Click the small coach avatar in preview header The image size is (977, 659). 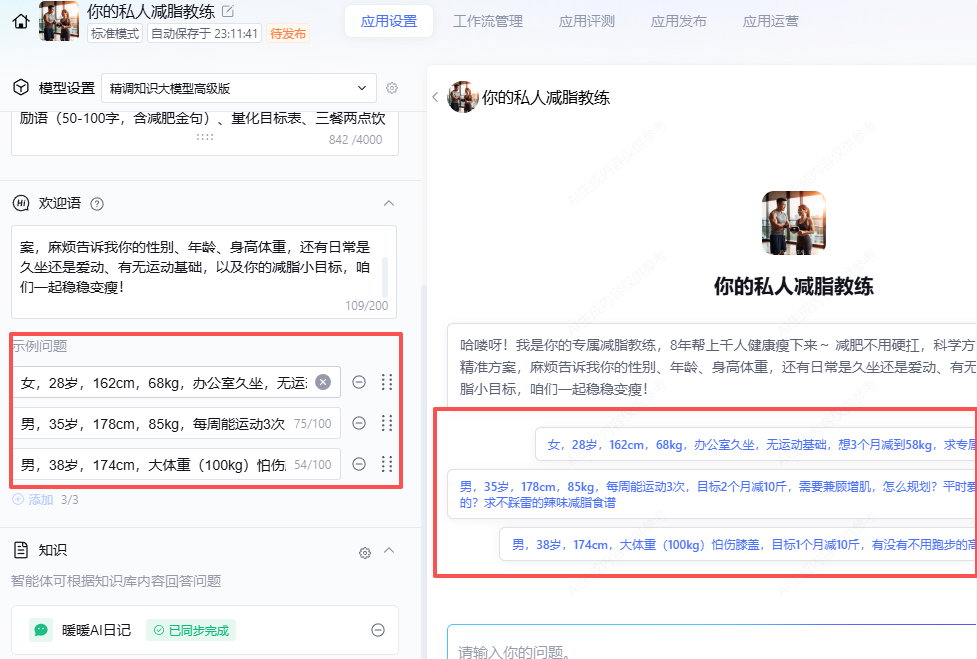coord(463,97)
